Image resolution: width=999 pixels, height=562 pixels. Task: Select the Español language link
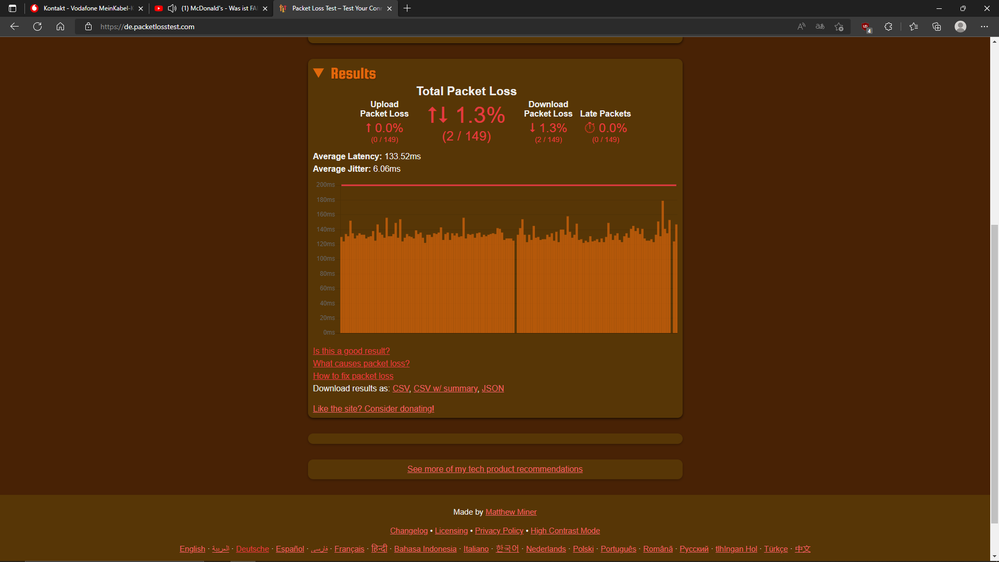pyautogui.click(x=290, y=549)
